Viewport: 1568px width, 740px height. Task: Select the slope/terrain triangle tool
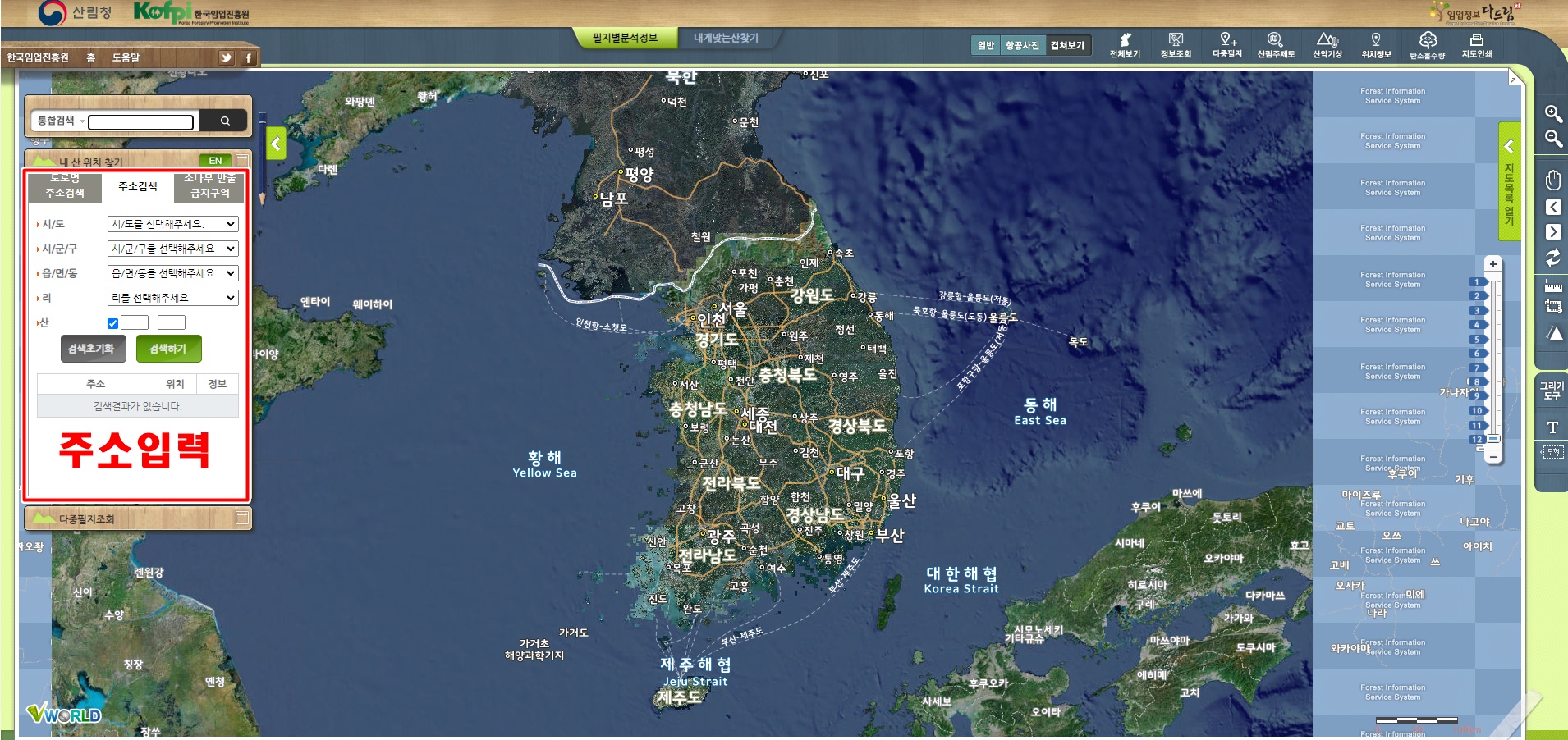coord(1553,332)
